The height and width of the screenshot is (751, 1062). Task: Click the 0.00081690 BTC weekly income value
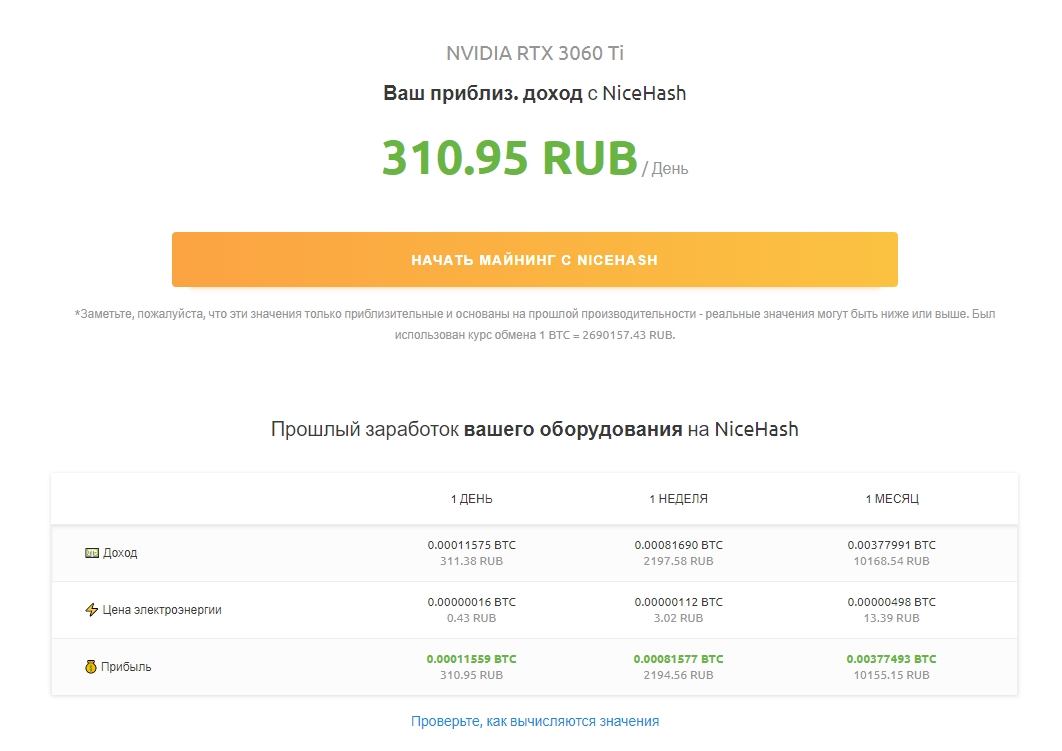point(678,545)
